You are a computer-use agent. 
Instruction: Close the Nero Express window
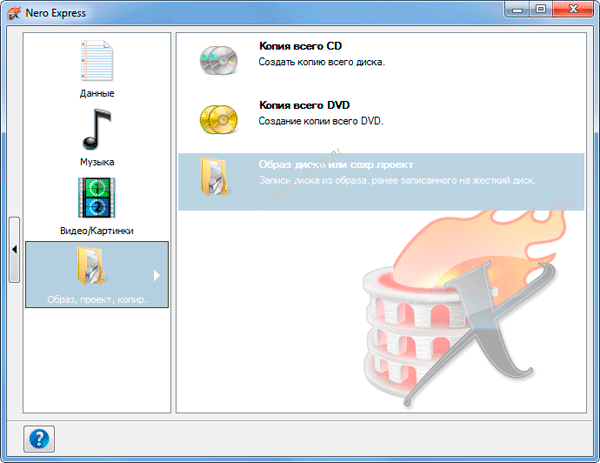(x=572, y=9)
